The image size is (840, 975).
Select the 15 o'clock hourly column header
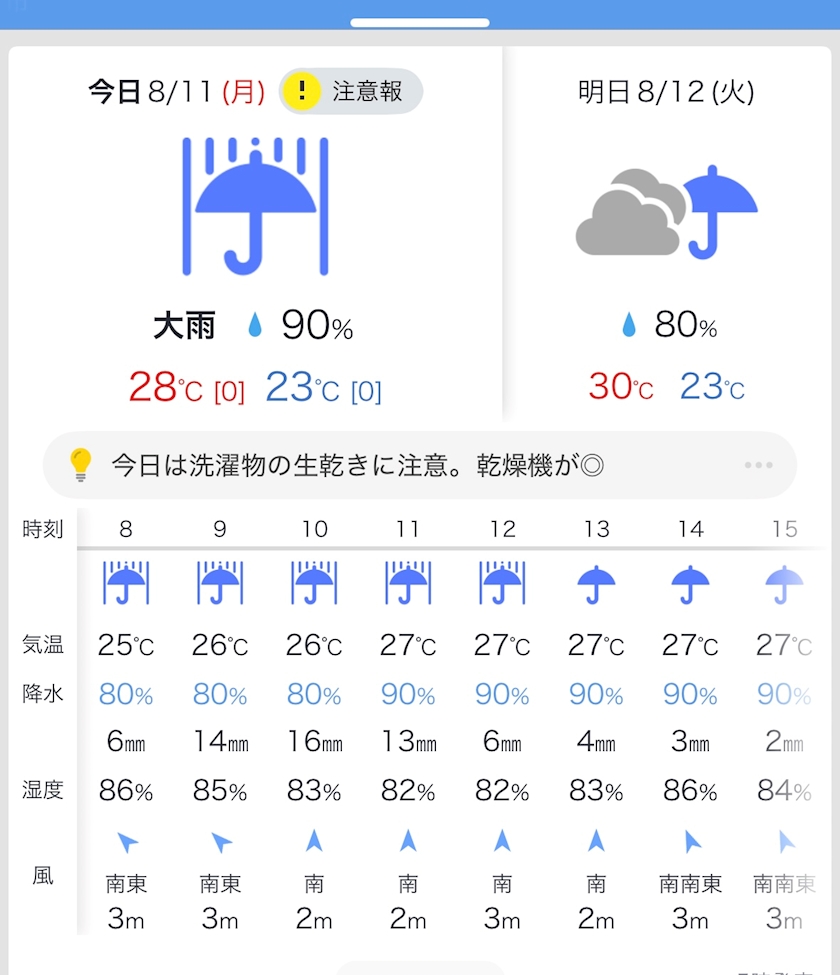[784, 529]
